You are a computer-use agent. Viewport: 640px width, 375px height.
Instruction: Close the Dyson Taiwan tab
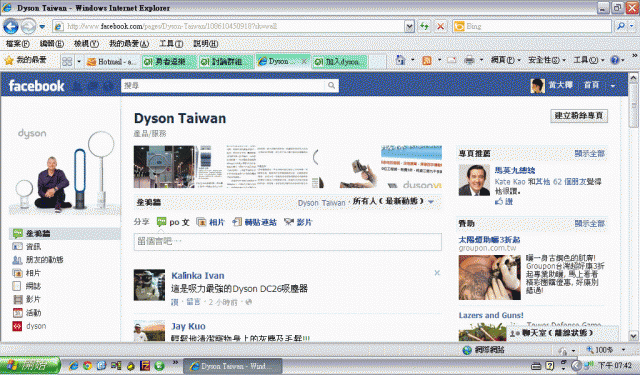[304, 61]
